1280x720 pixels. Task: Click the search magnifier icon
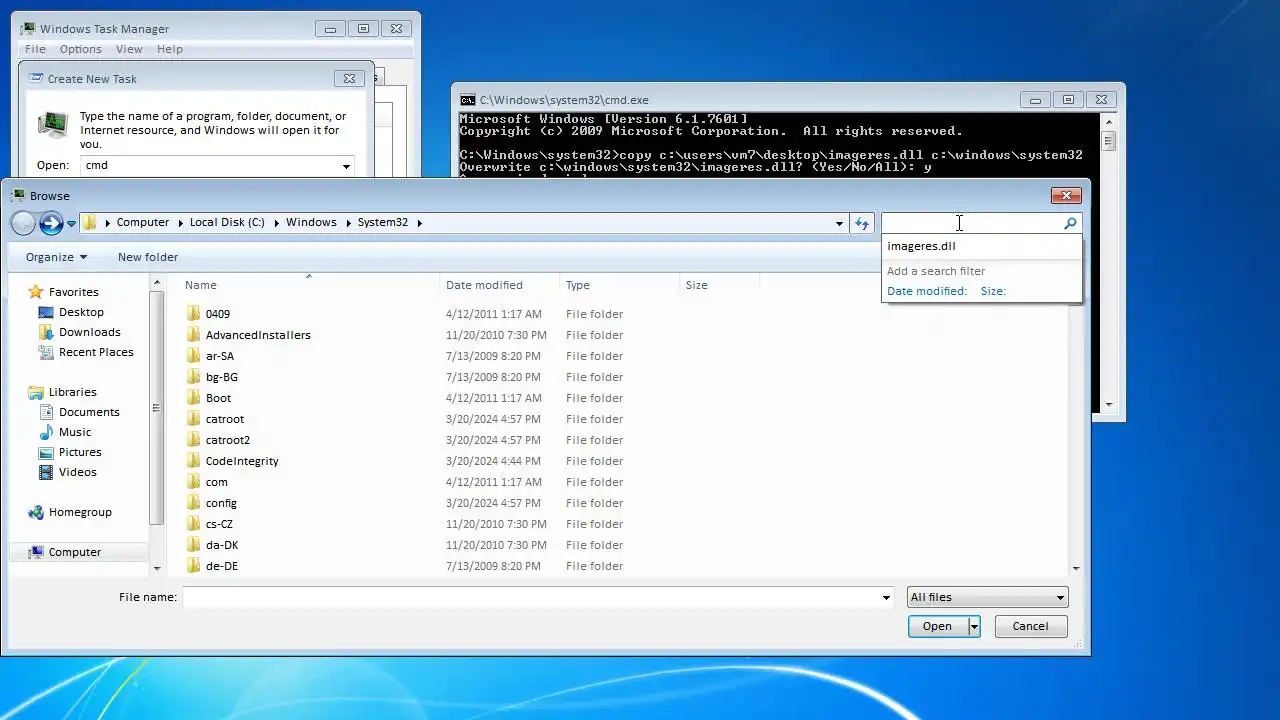[x=1070, y=224]
